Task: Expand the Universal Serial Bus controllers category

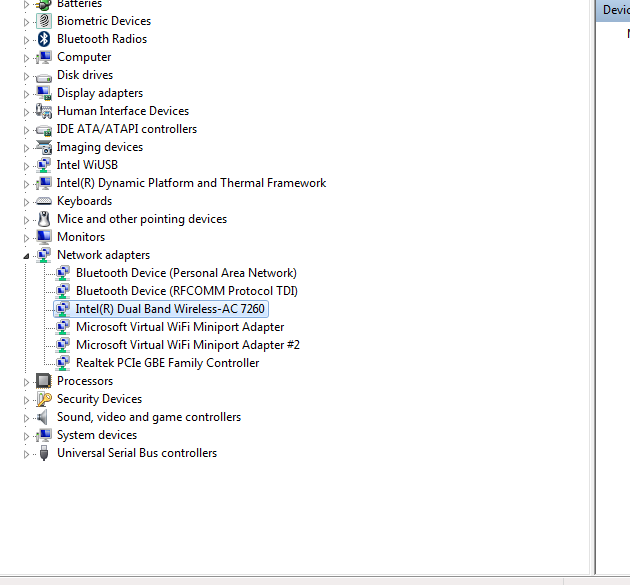Action: coord(26,454)
